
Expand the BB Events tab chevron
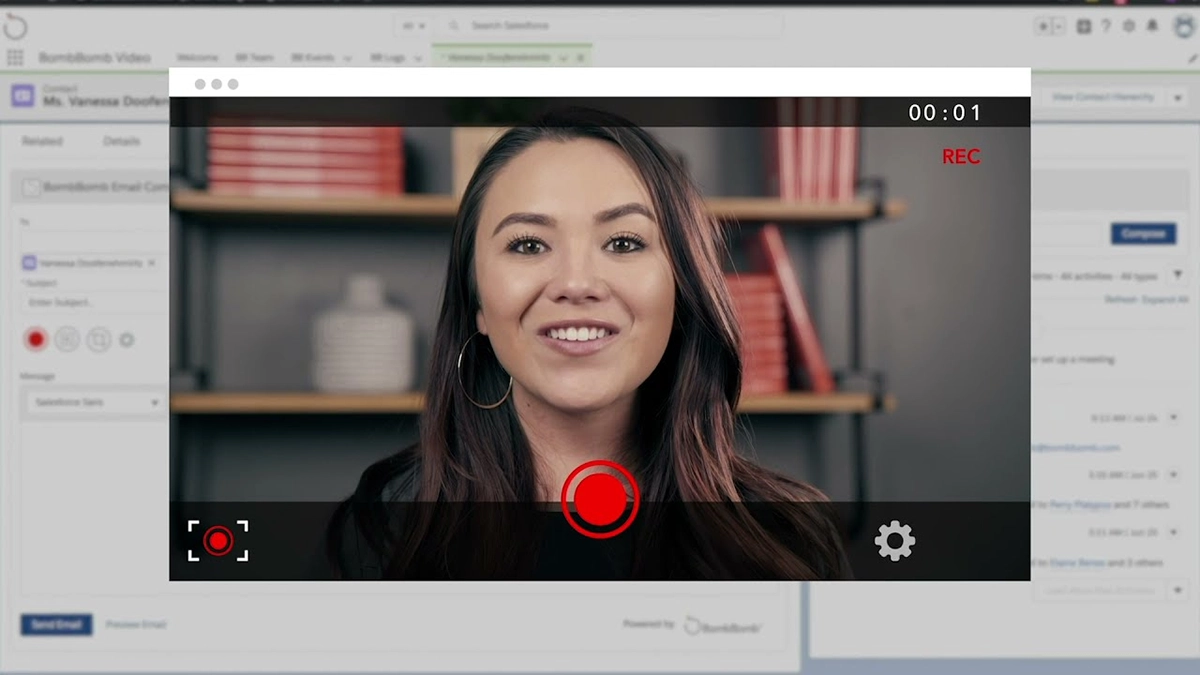(347, 58)
